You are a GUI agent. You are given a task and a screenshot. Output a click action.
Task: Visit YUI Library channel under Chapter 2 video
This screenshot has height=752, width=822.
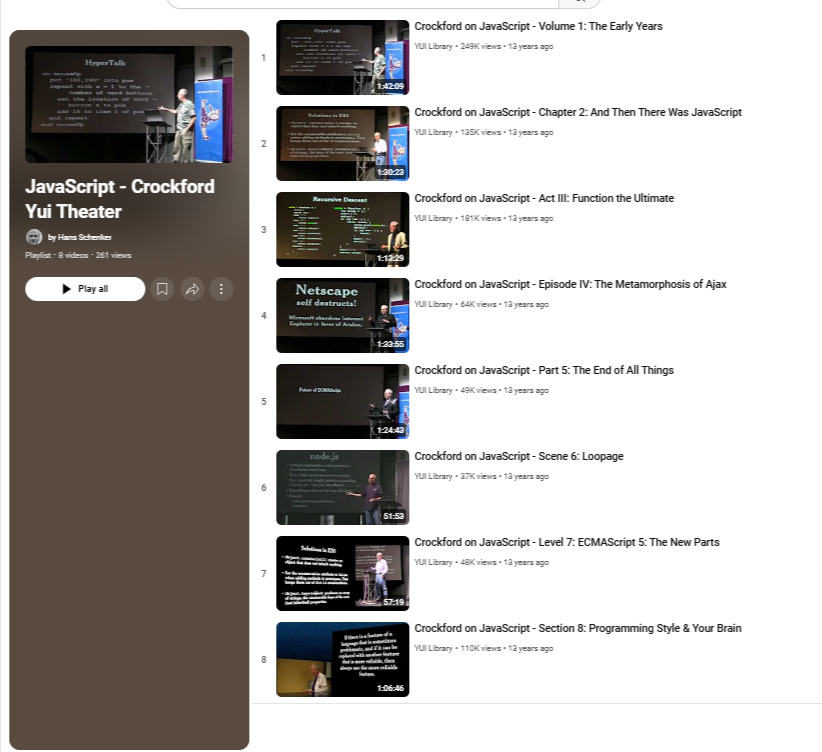433,132
